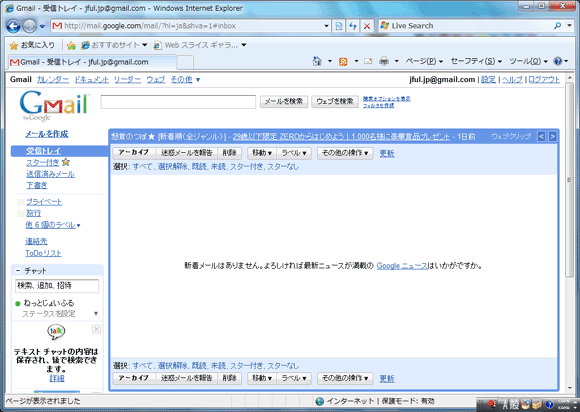Click the Home icon in command bar
This screenshot has height=412, width=580.
coord(317,61)
